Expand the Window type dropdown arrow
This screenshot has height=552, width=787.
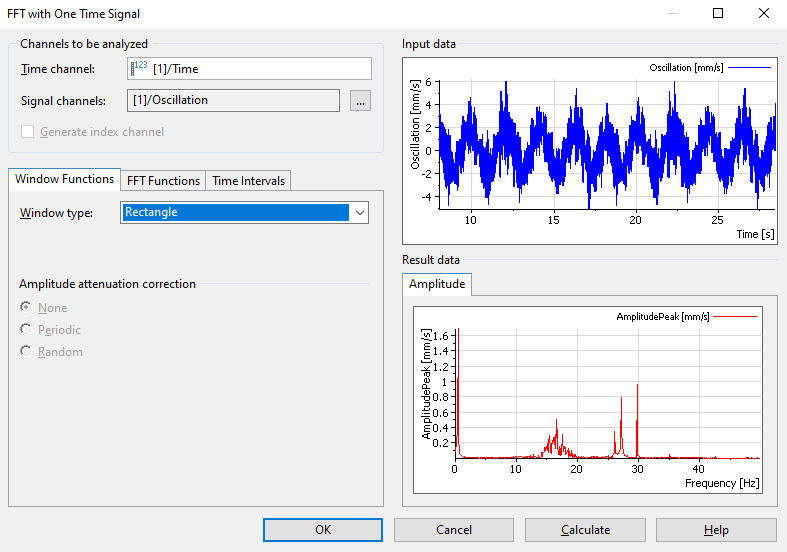pyautogui.click(x=360, y=212)
